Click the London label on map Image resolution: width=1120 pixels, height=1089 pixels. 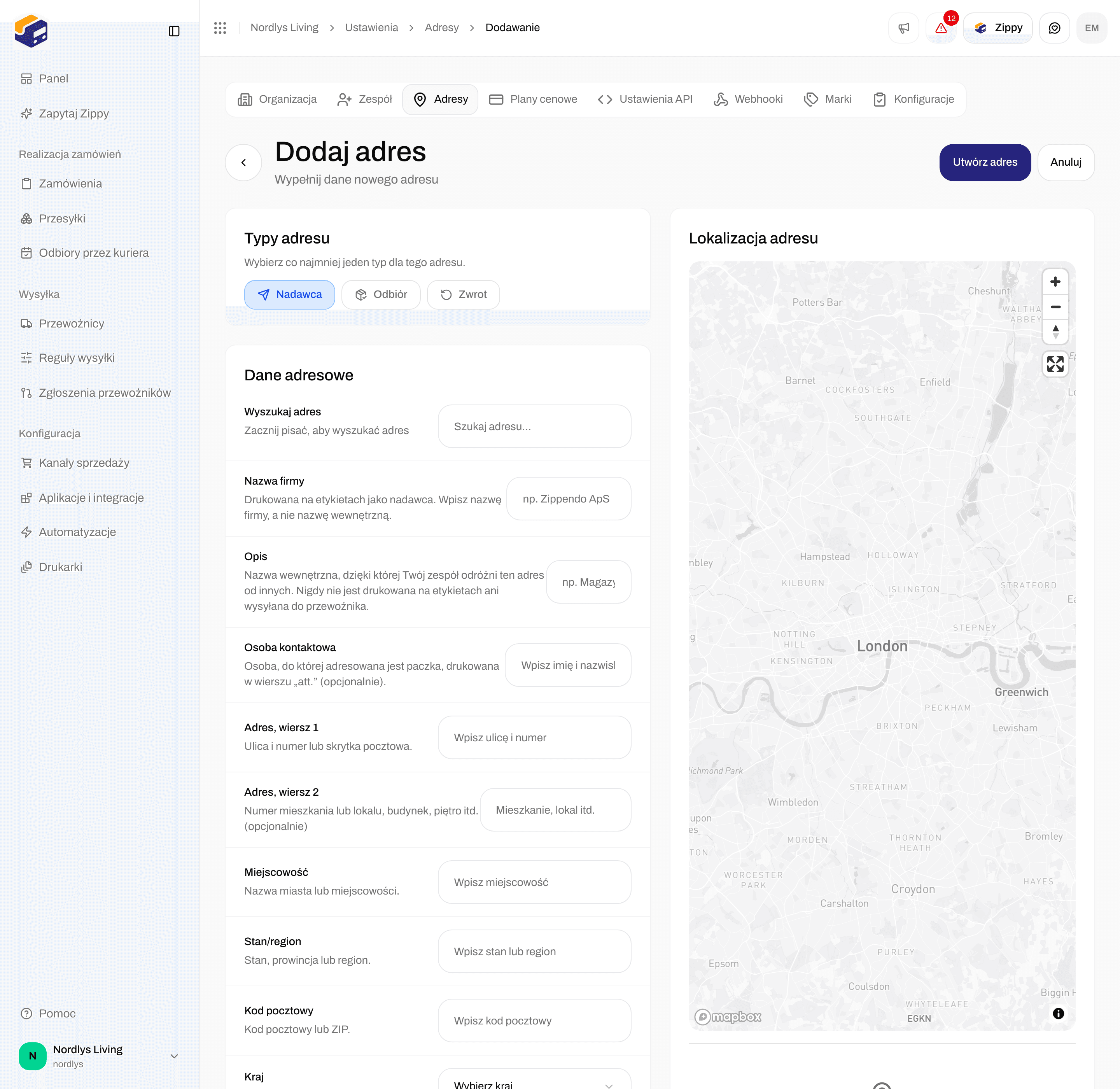tap(882, 646)
